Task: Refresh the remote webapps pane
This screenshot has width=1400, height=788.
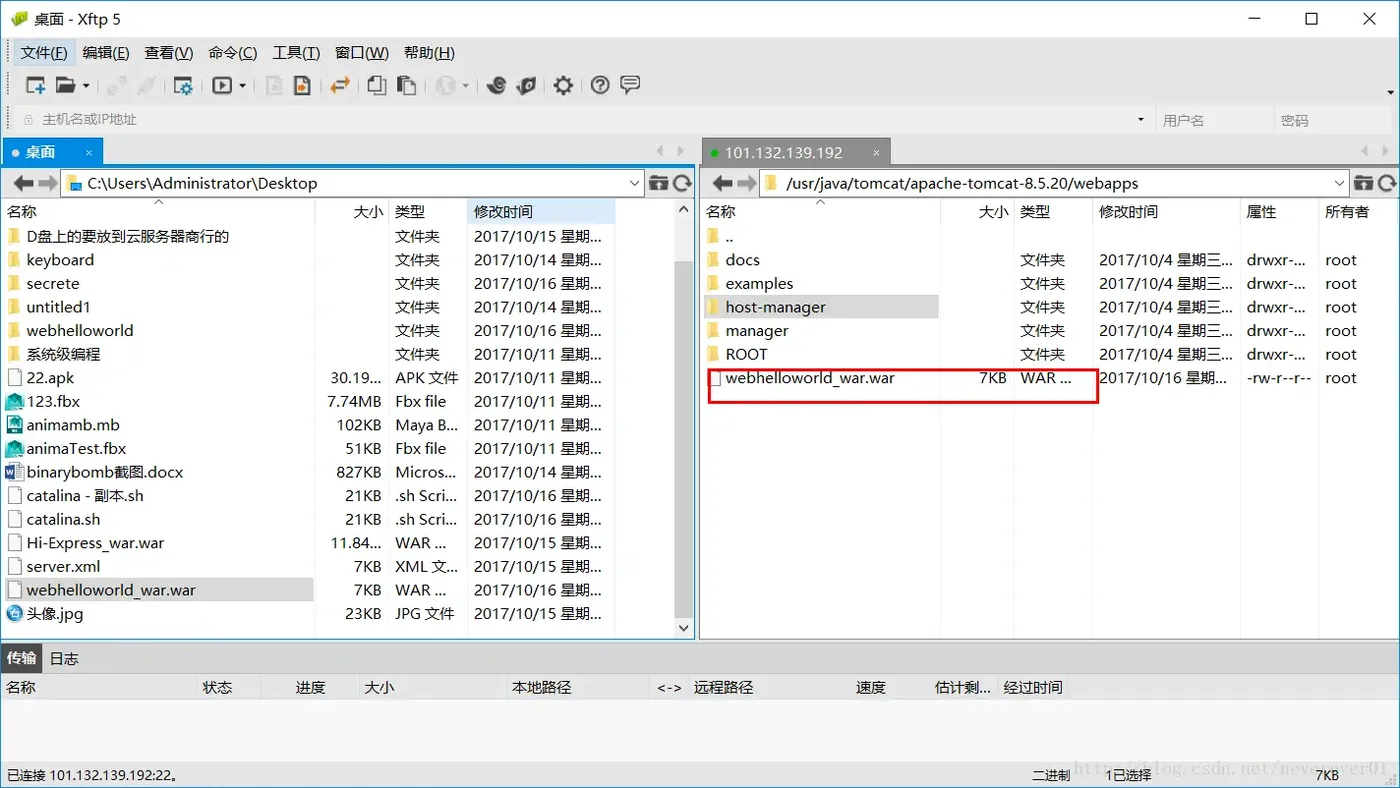Action: pos(1387,183)
